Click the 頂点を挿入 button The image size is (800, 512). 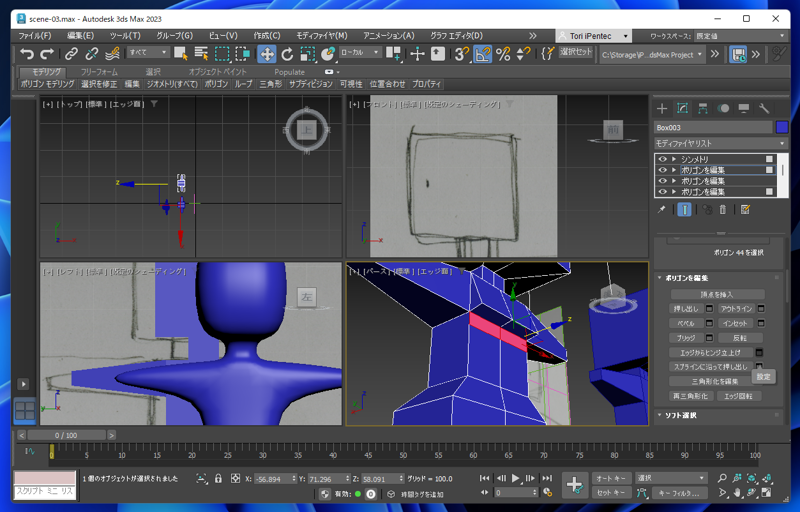coord(717,294)
